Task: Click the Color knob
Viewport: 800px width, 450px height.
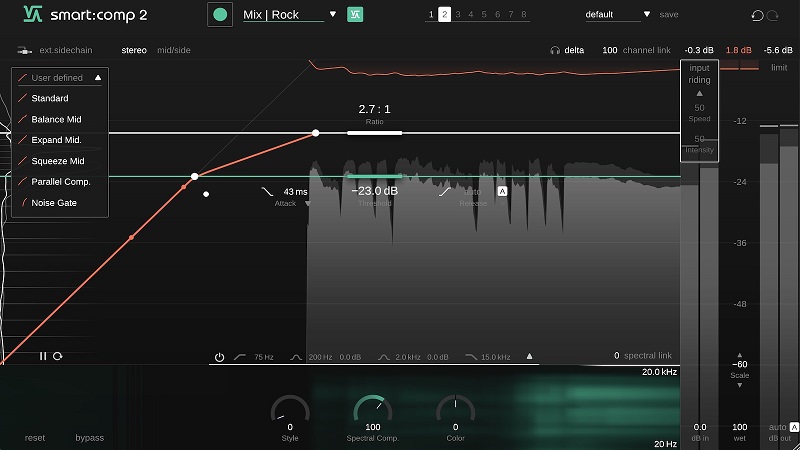Action: pyautogui.click(x=456, y=410)
